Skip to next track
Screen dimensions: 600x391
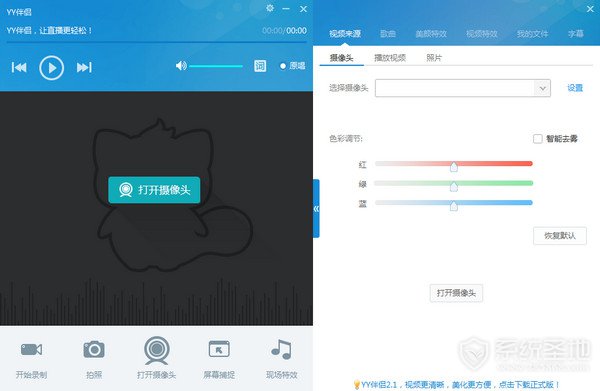pos(84,67)
